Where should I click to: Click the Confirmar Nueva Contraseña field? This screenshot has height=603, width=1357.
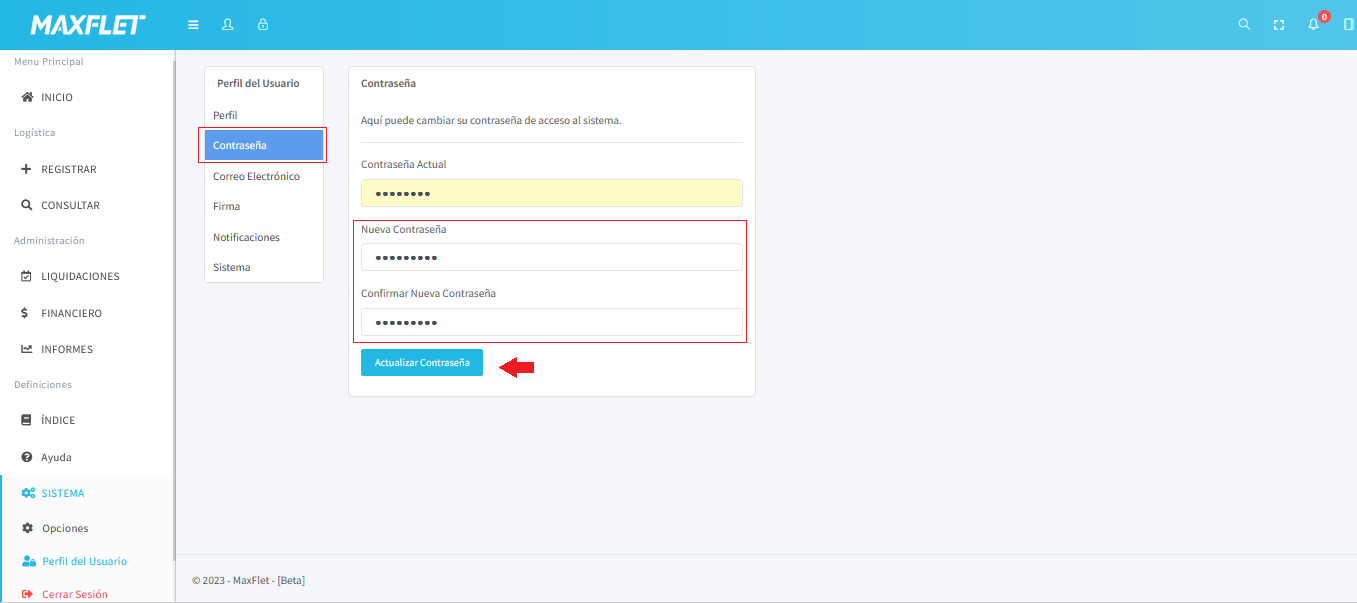551,322
